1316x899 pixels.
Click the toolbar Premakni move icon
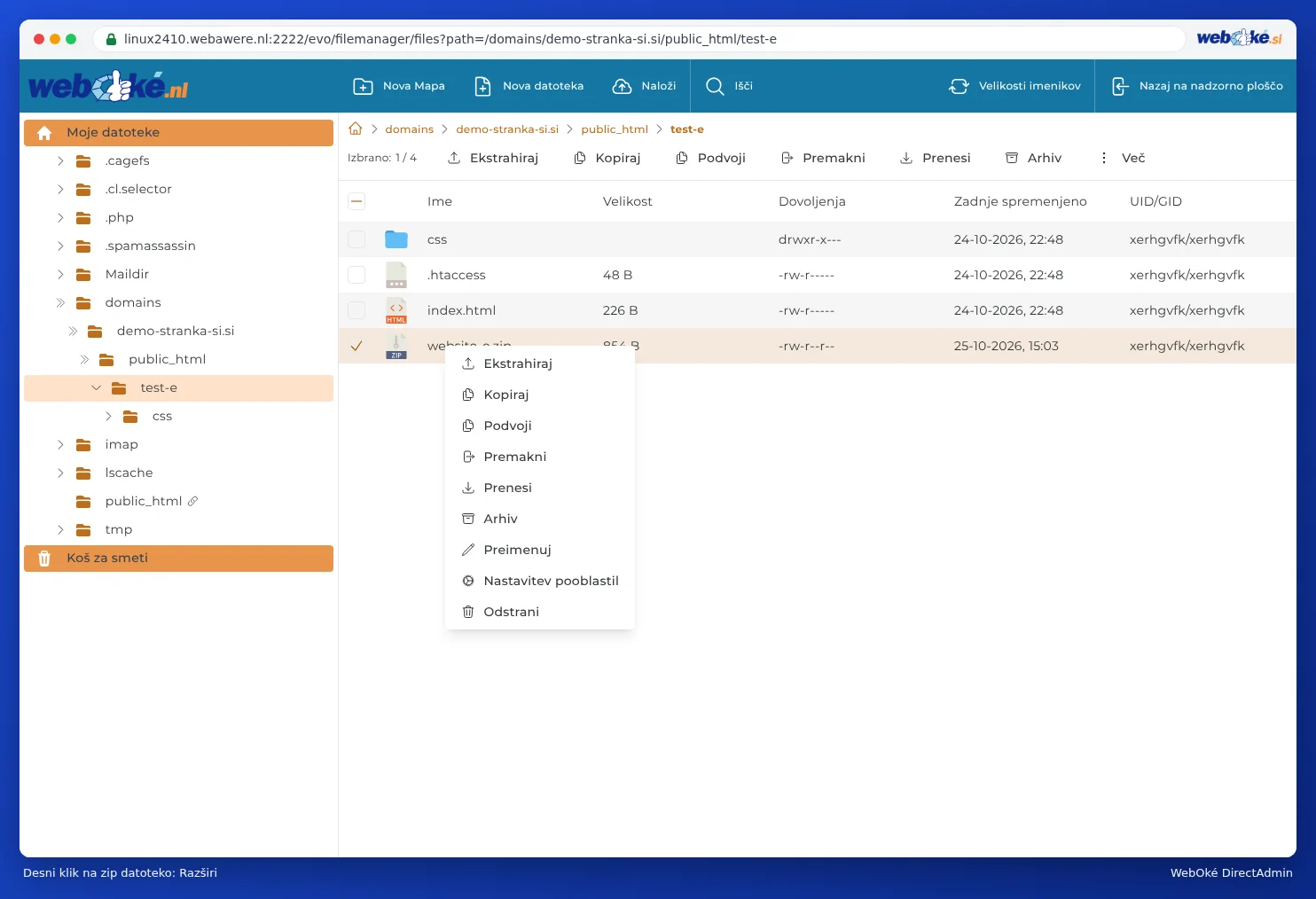coord(787,158)
